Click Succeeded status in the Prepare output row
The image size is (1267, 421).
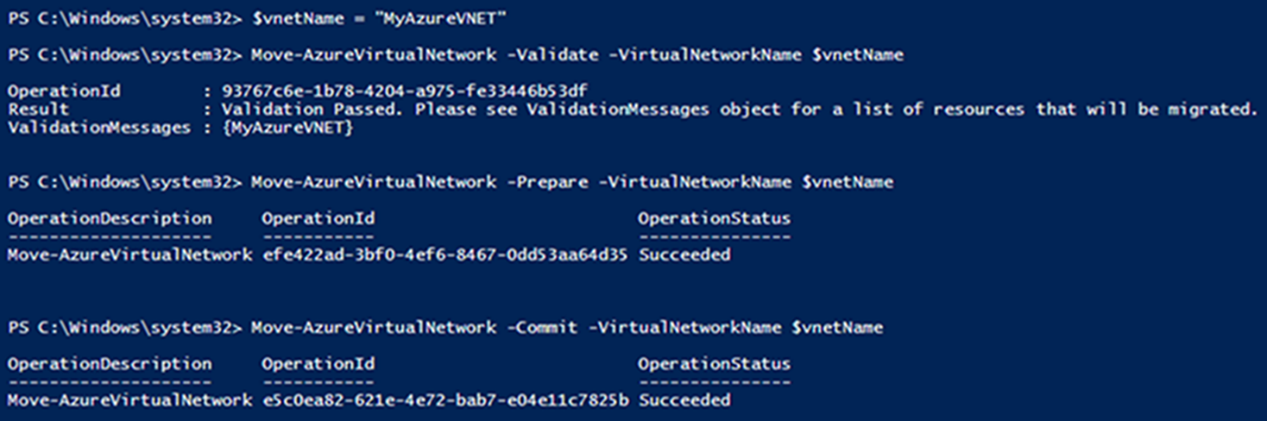[x=684, y=255]
